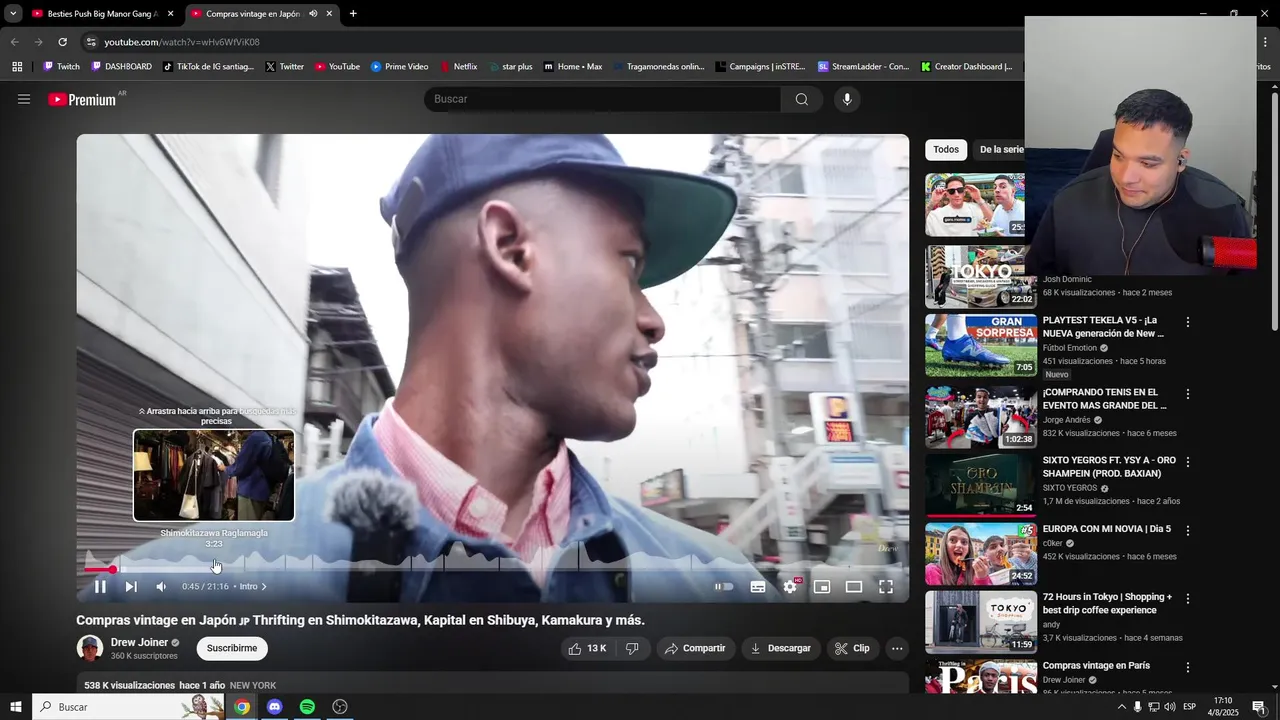The image size is (1280, 720).
Task: Open the Prime Video bookmark
Action: (x=399, y=67)
